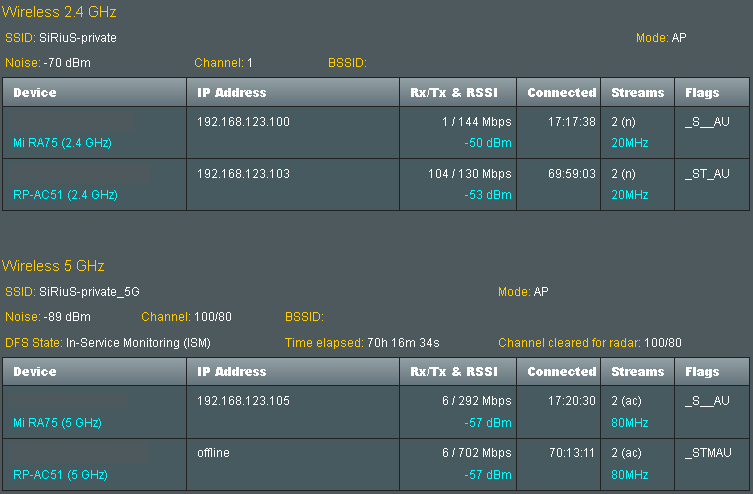Click the Streams header in 5 GHz table
Image resolution: width=753 pixels, height=494 pixels.
[x=638, y=371]
